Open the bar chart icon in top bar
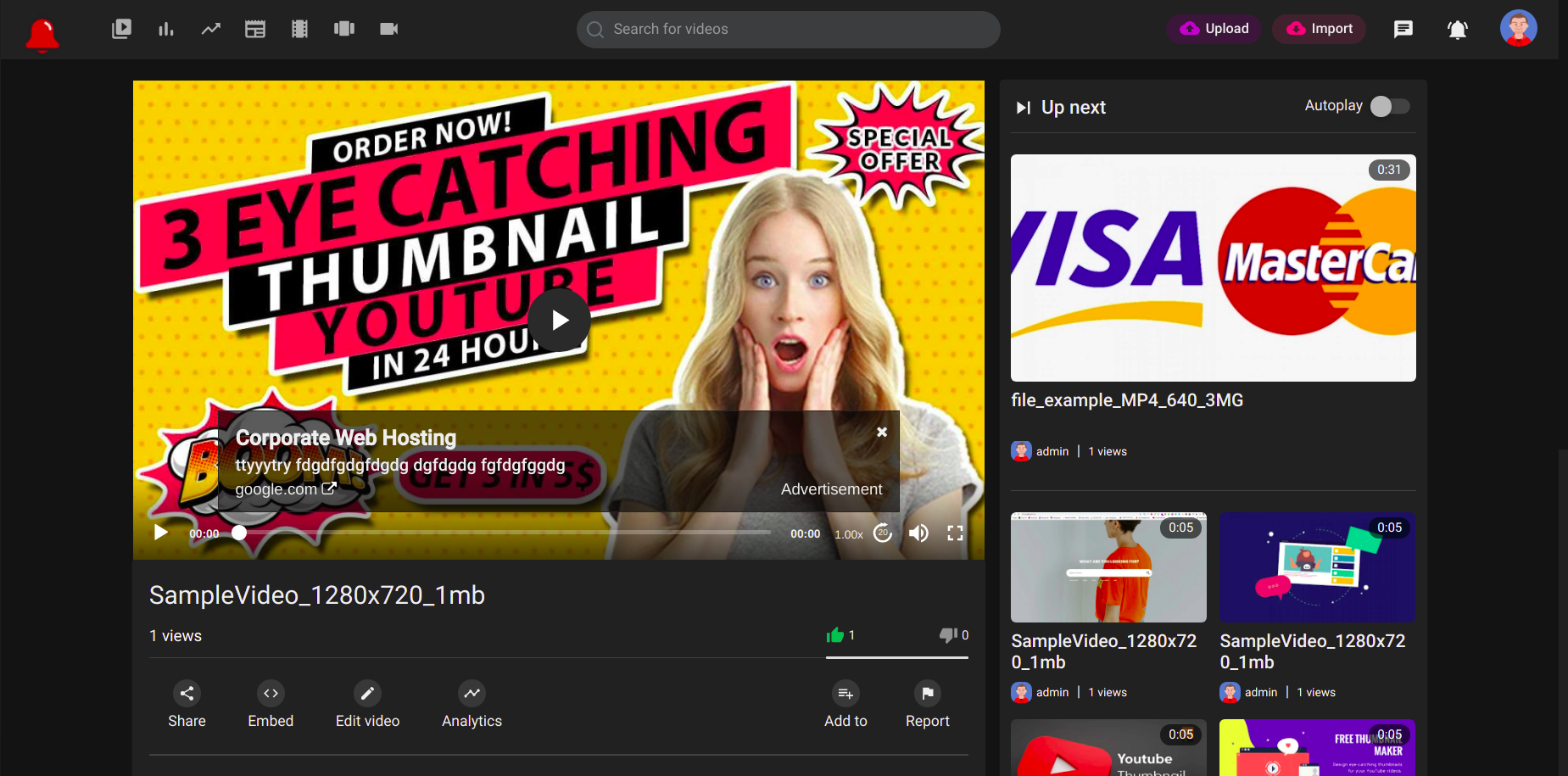1568x776 pixels. (x=166, y=29)
